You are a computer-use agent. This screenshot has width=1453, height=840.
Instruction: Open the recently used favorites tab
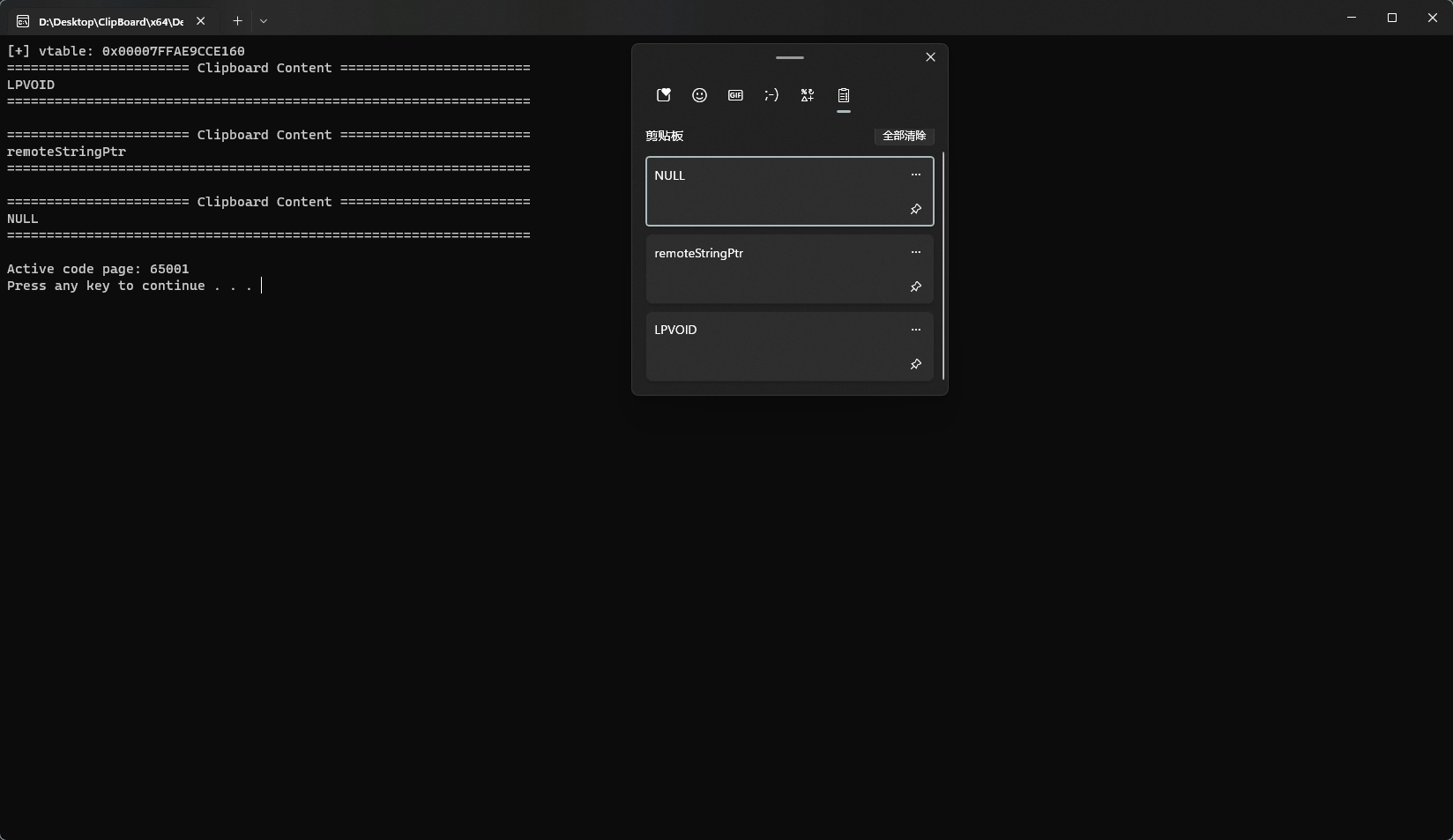(664, 95)
